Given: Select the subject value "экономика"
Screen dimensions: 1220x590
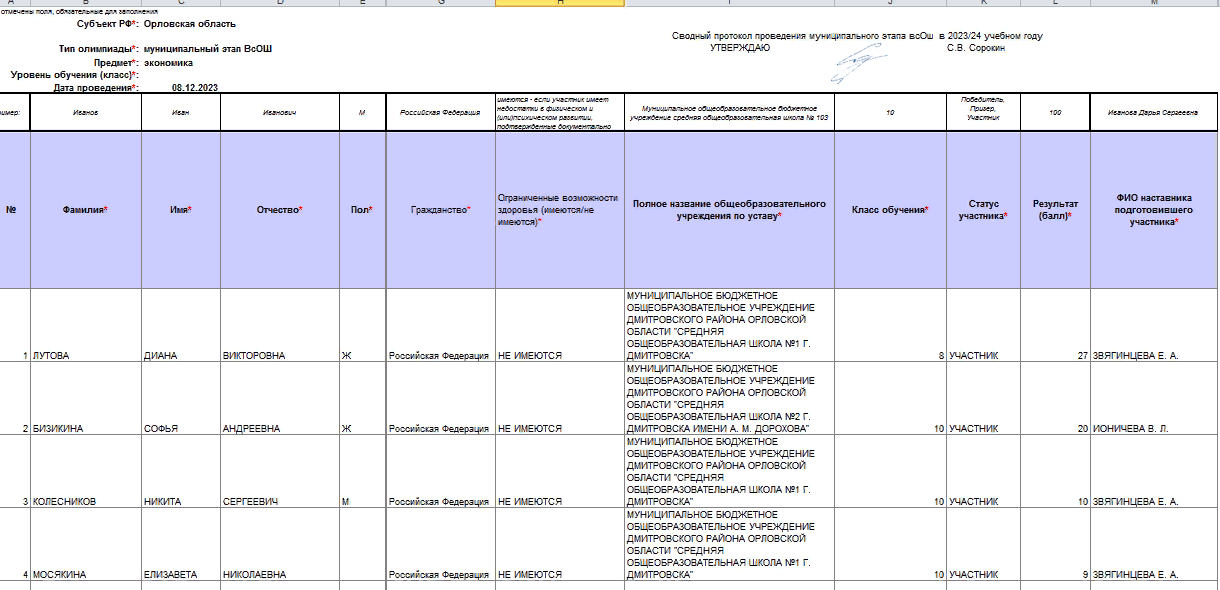Looking at the screenshot, I should 168,62.
